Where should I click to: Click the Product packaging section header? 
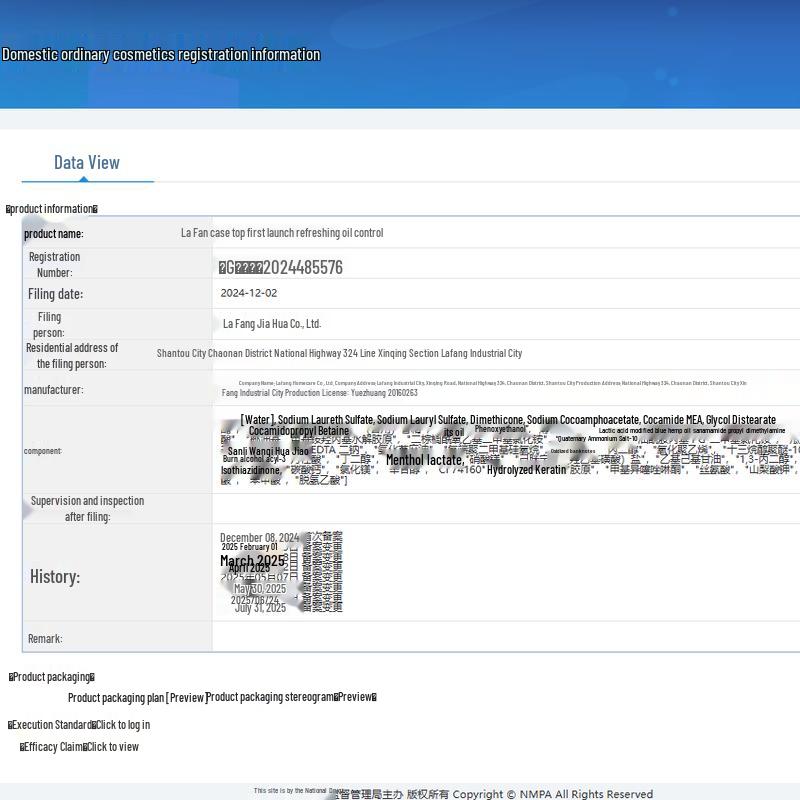(x=52, y=677)
